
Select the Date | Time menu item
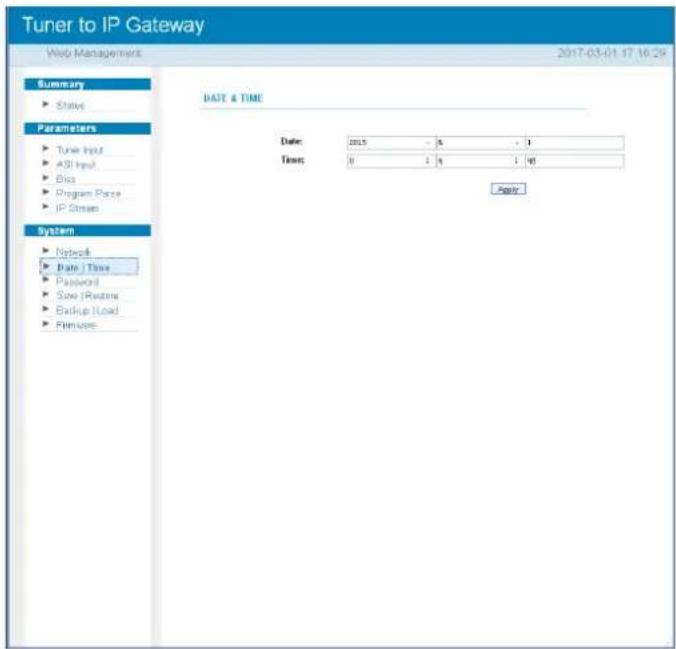(89, 266)
